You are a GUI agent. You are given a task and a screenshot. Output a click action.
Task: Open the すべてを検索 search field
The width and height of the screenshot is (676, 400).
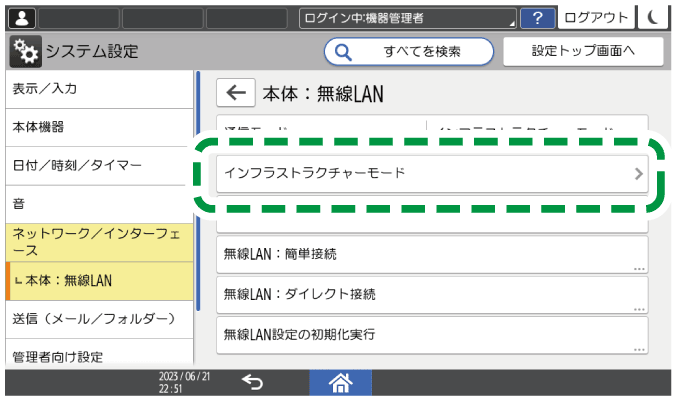pyautogui.click(x=409, y=52)
